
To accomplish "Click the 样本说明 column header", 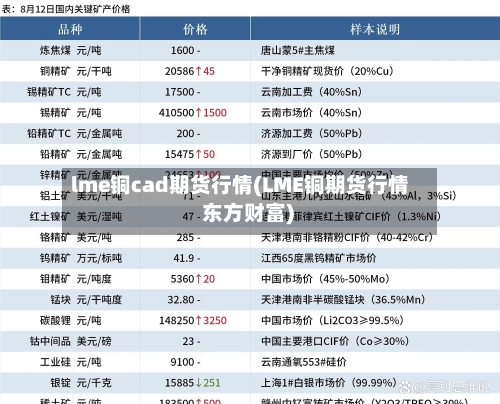I will click(375, 29).
